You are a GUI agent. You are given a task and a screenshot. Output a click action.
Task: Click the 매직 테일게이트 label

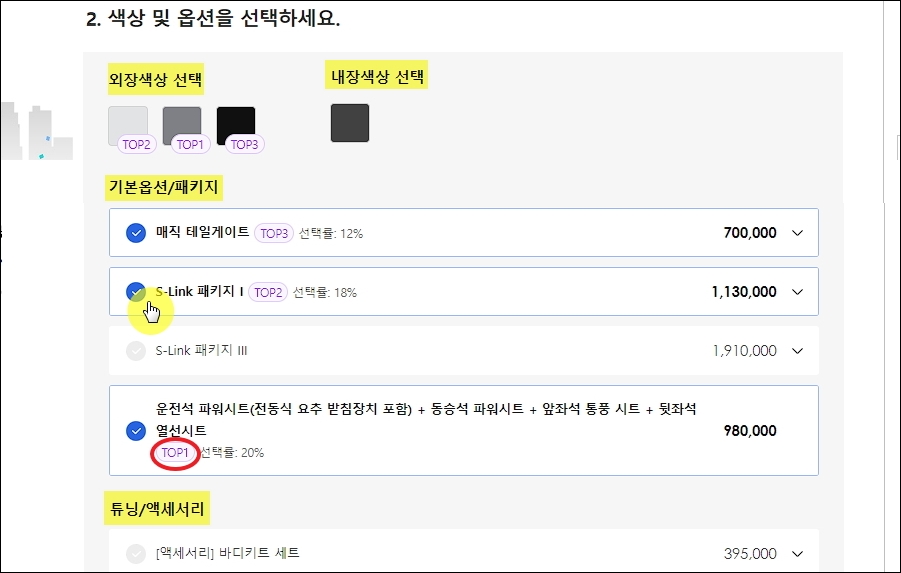tap(202, 232)
